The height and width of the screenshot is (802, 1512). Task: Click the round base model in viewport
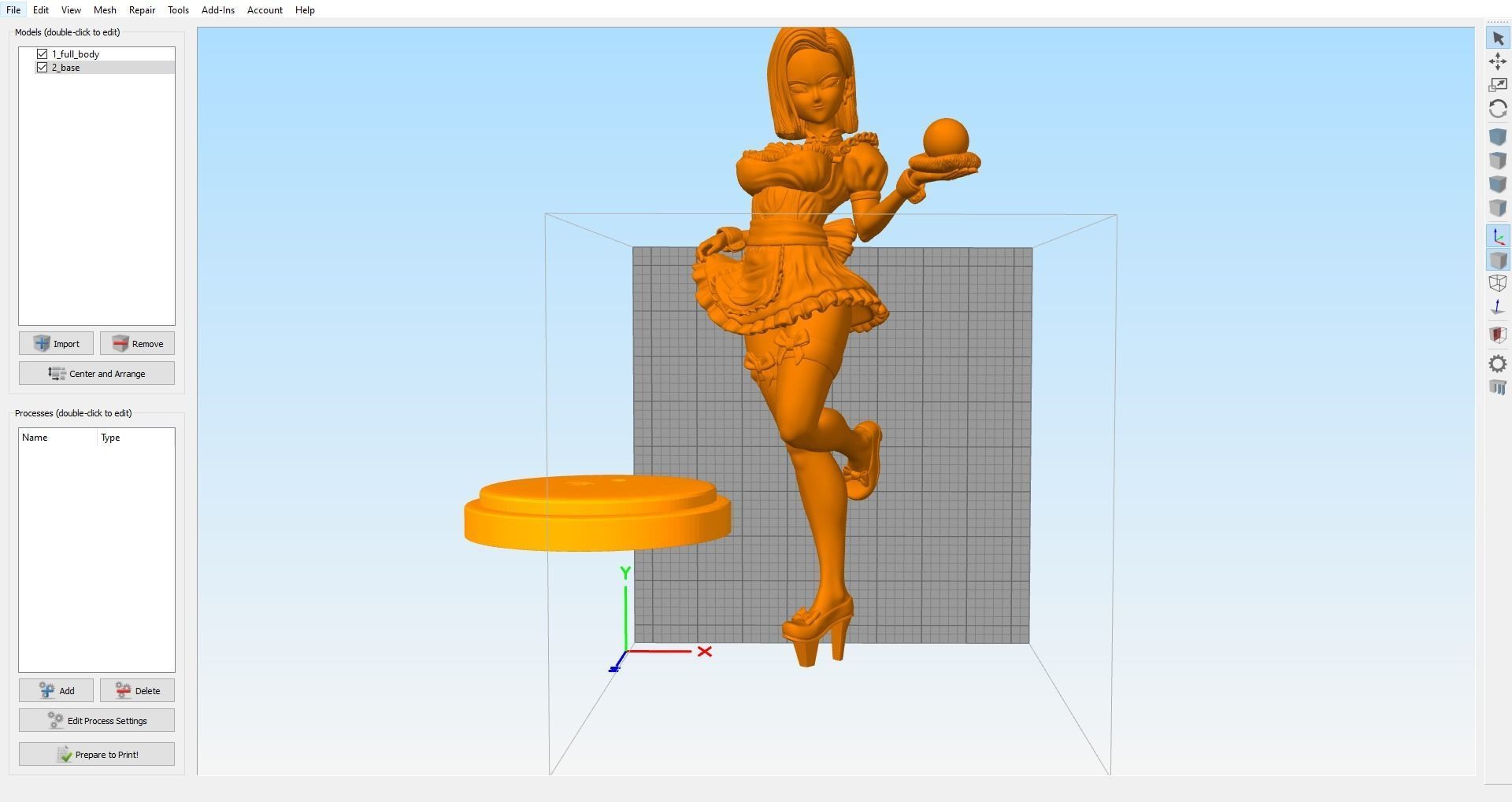tap(598, 512)
